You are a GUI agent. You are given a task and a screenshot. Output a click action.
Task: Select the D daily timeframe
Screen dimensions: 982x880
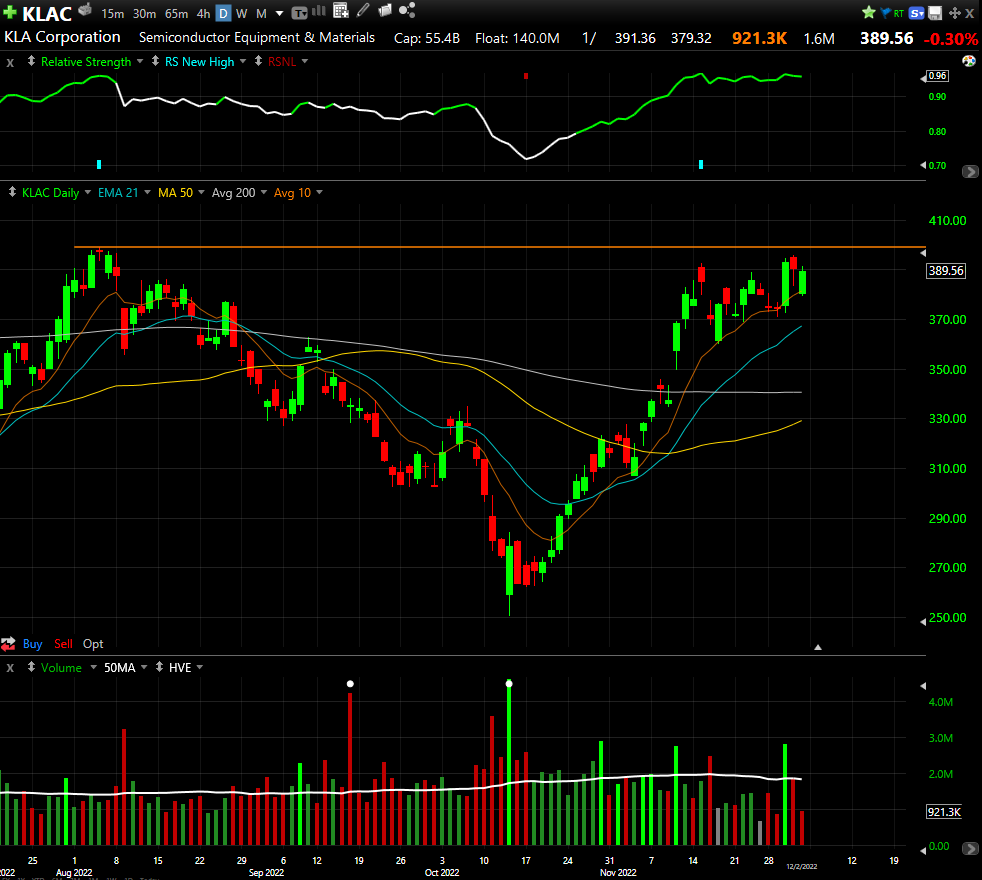(x=224, y=13)
